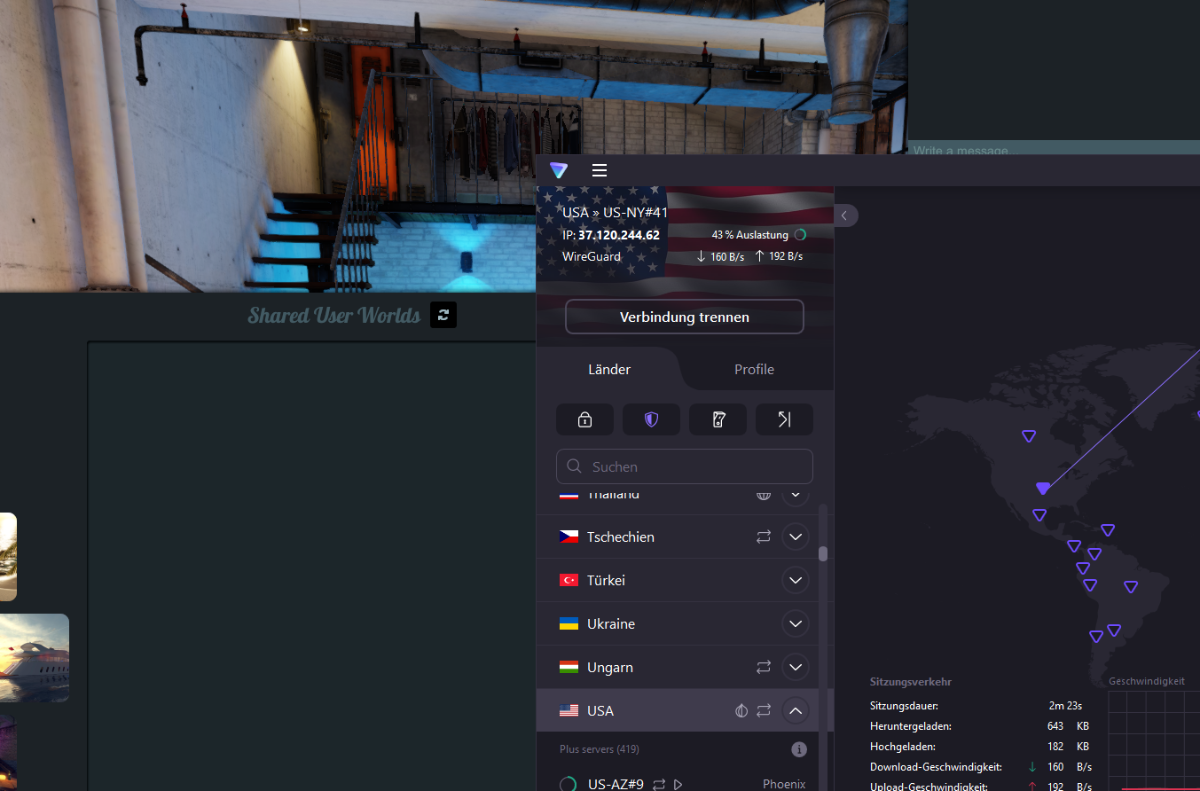Viewport: 1200px width, 791px height.
Task: Select the purple shield servers filter icon
Action: coord(651,419)
